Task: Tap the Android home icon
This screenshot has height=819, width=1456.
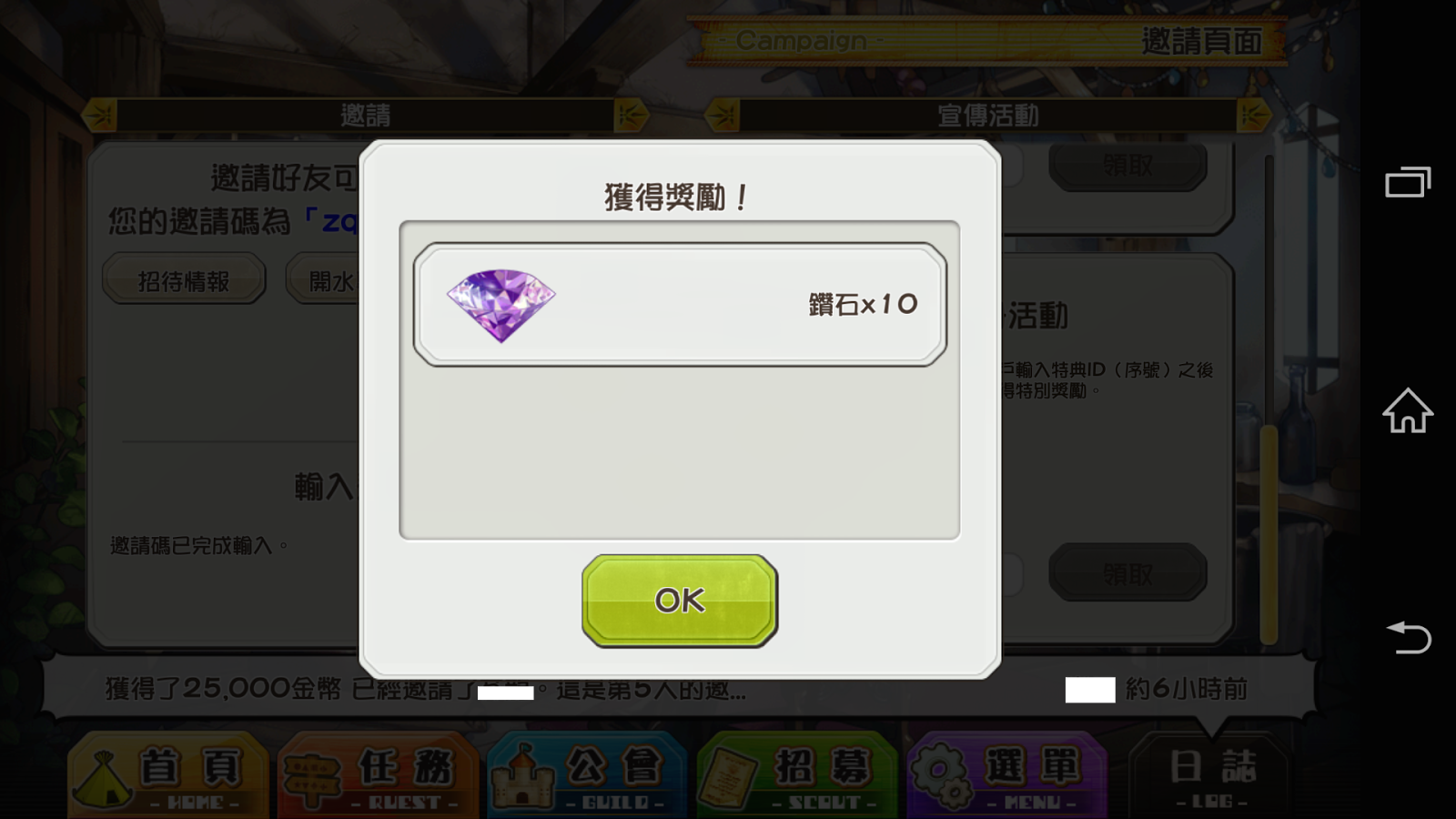Action: 1408,410
